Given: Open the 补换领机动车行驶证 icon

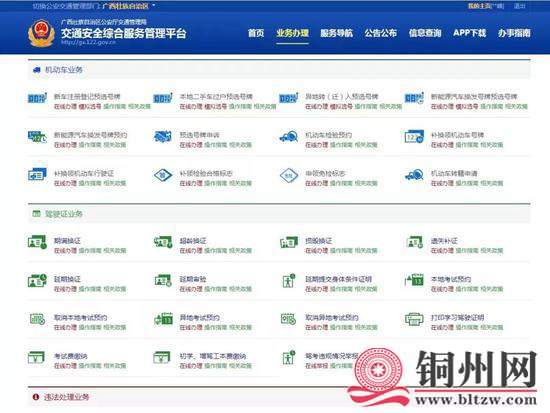Looking at the screenshot, I should tap(38, 175).
